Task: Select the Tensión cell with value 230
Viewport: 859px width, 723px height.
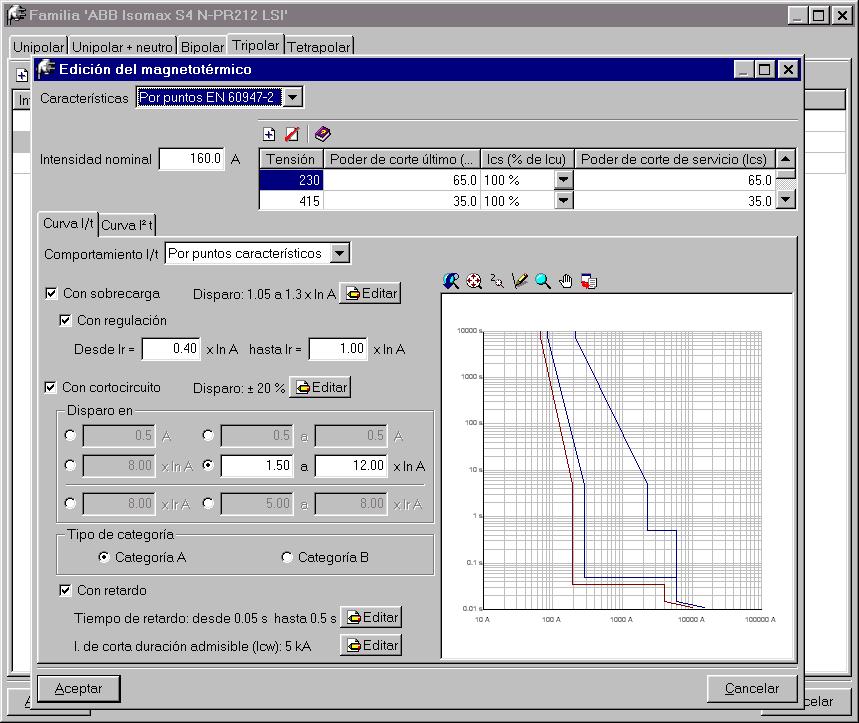Action: [x=291, y=180]
